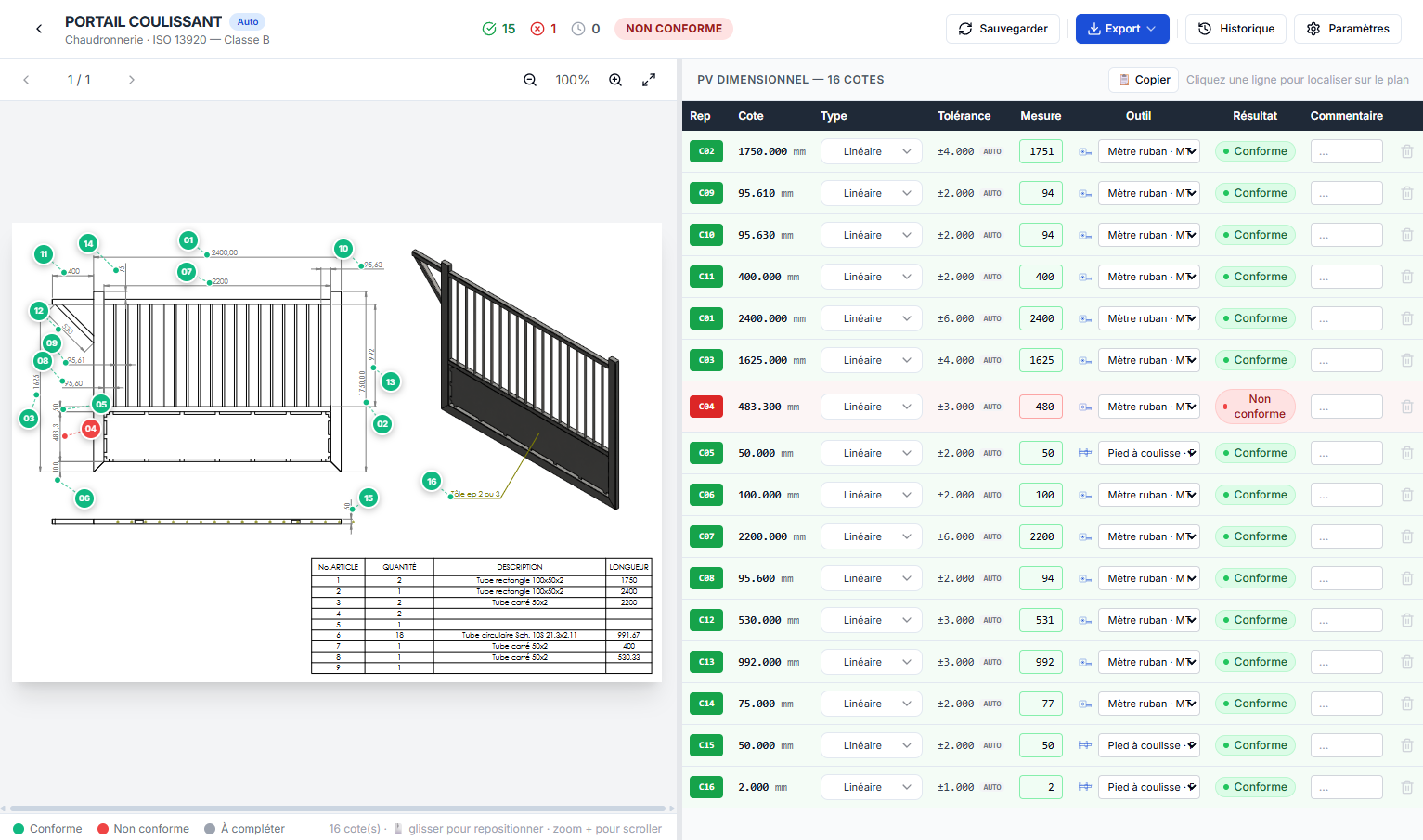The image size is (1423, 840).
Task: Open the Type dropdown for C04
Action: [x=871, y=407]
